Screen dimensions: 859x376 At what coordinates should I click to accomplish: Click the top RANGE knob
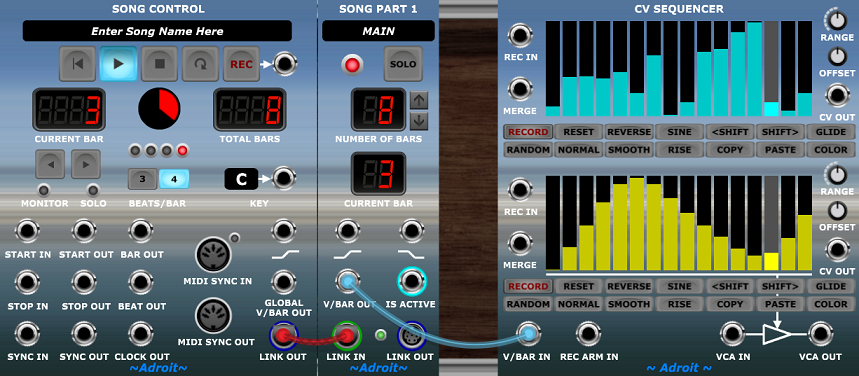pos(837,20)
